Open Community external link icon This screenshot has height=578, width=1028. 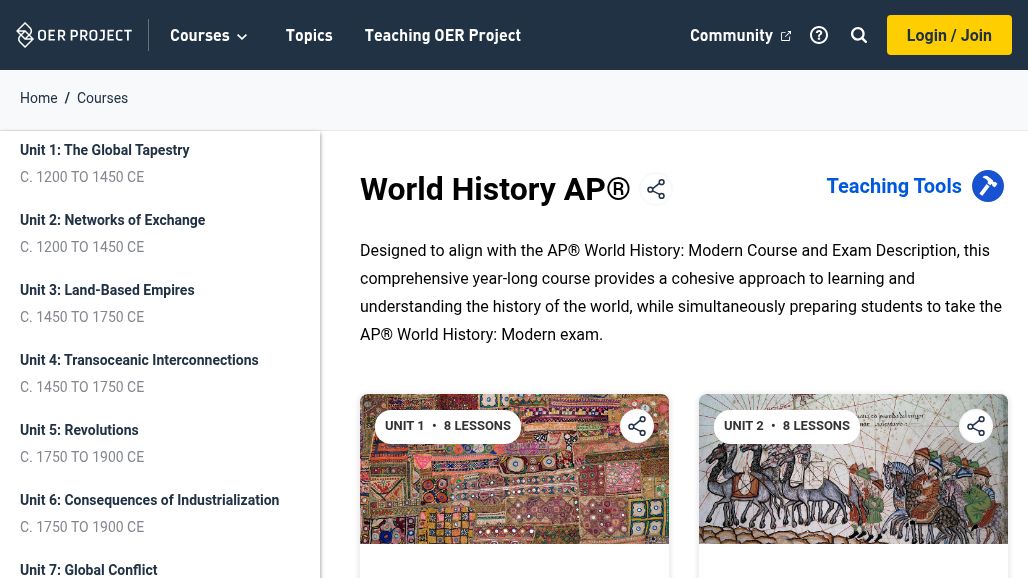point(785,36)
